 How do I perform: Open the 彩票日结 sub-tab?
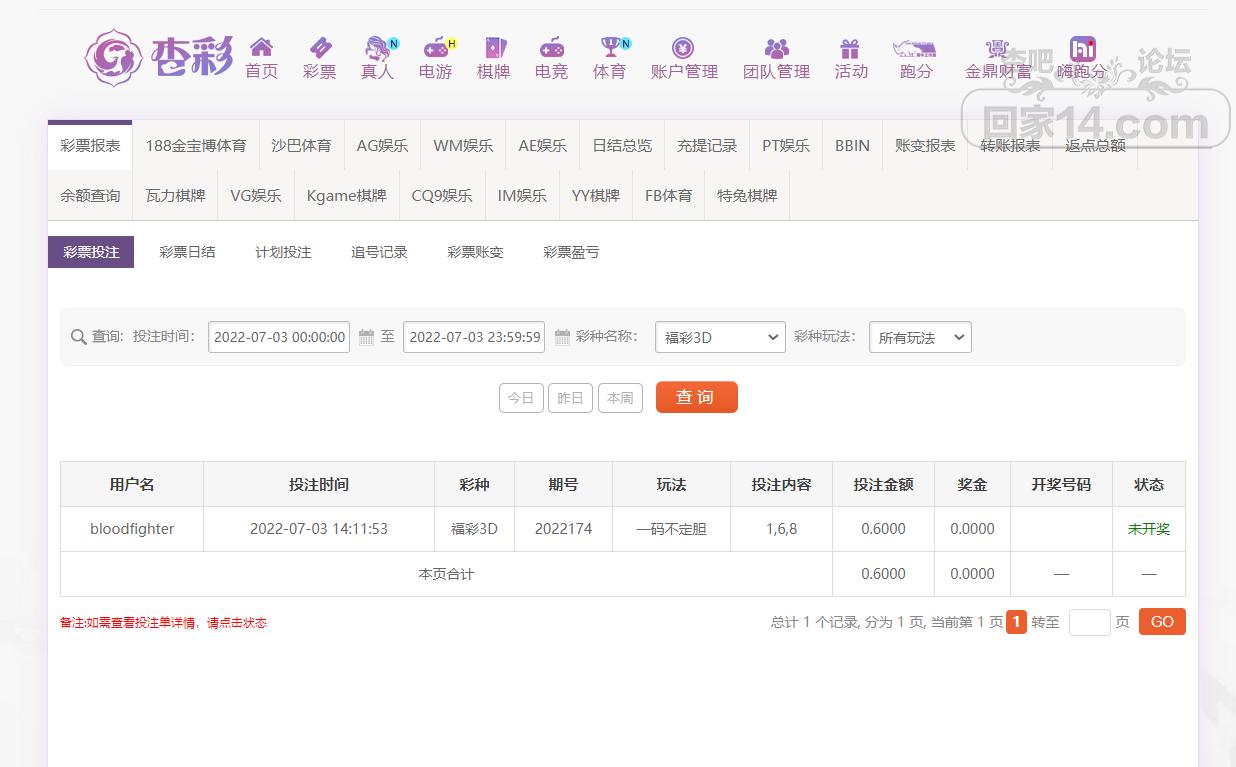(x=187, y=252)
